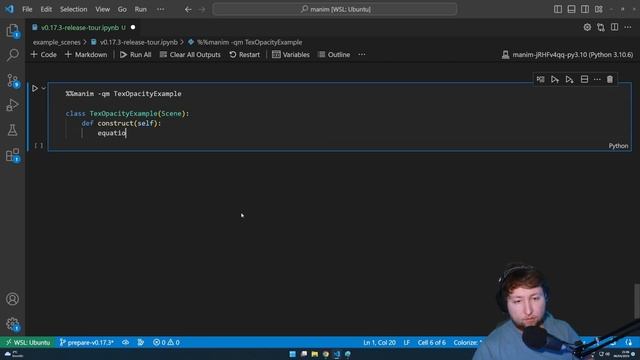Open more editor actions ellipsis
Image resolution: width=640 pixels, height=360 pixels.
pyautogui.click(x=628, y=27)
